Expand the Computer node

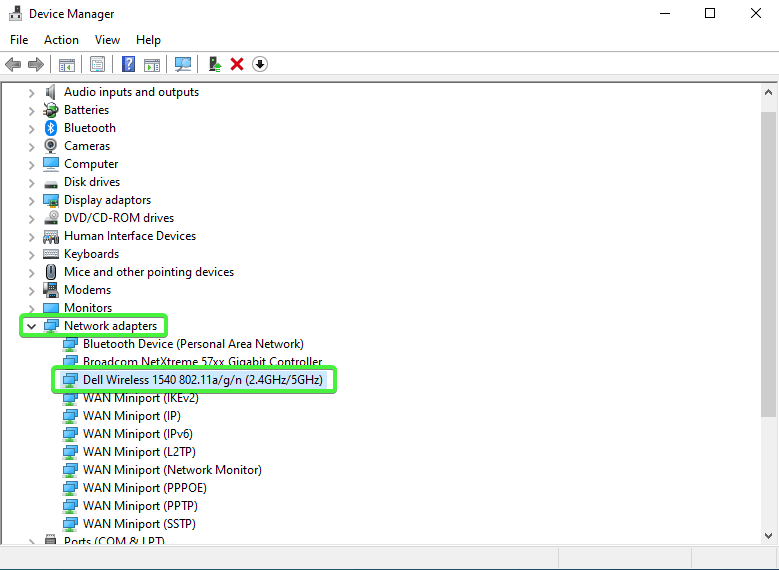point(31,164)
